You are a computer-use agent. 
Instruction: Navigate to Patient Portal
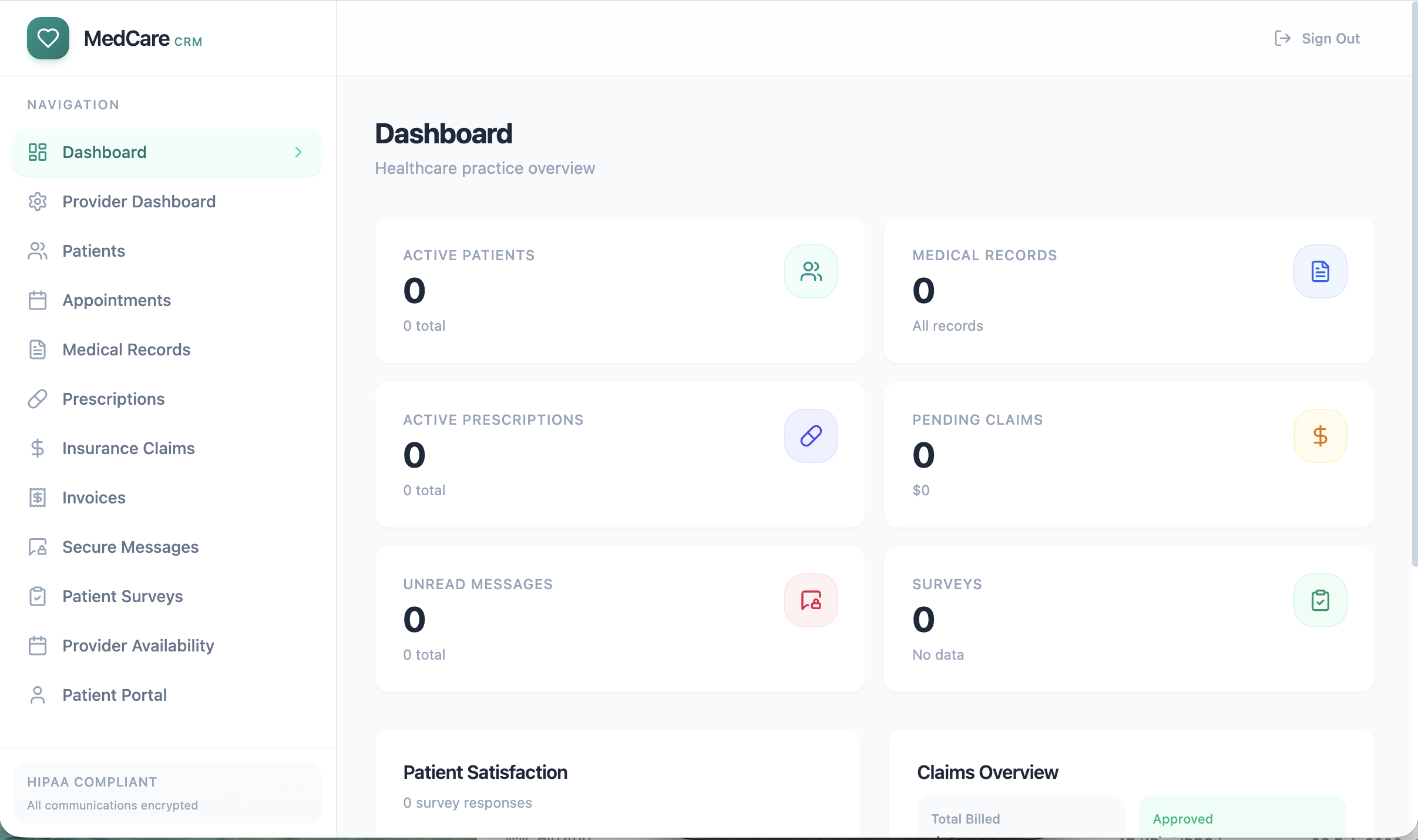tap(167, 695)
